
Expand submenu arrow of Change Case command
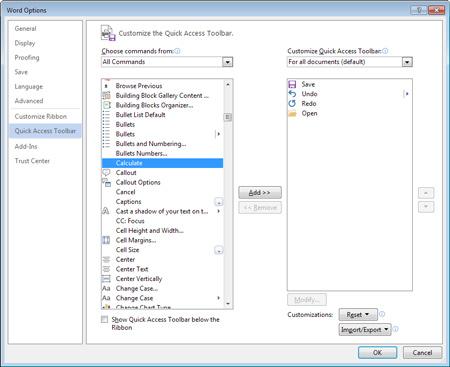click(219, 298)
